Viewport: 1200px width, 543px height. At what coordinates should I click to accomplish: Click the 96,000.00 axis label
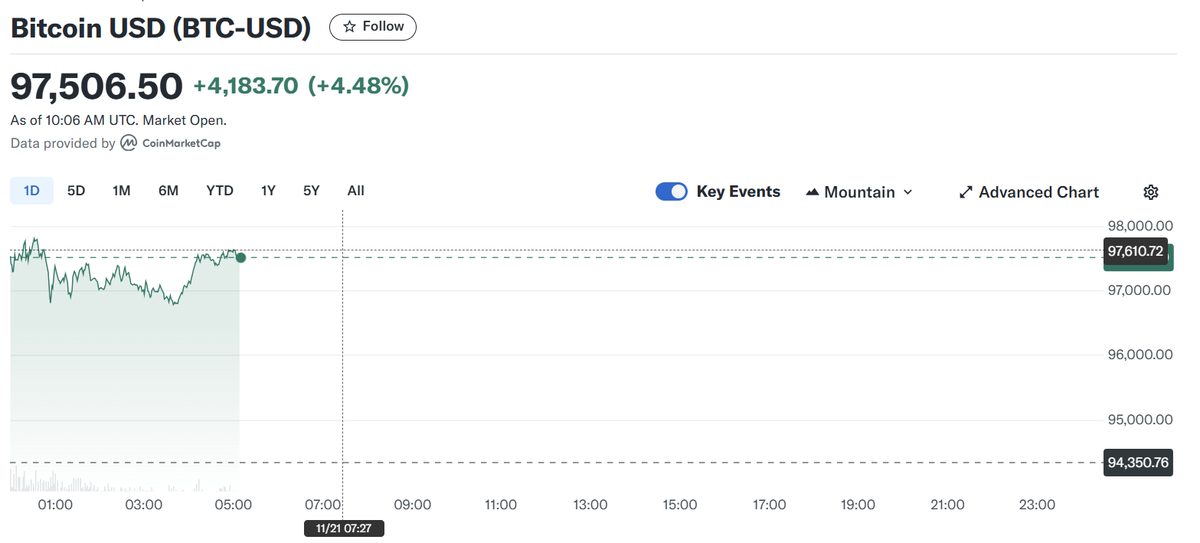[x=1139, y=355]
